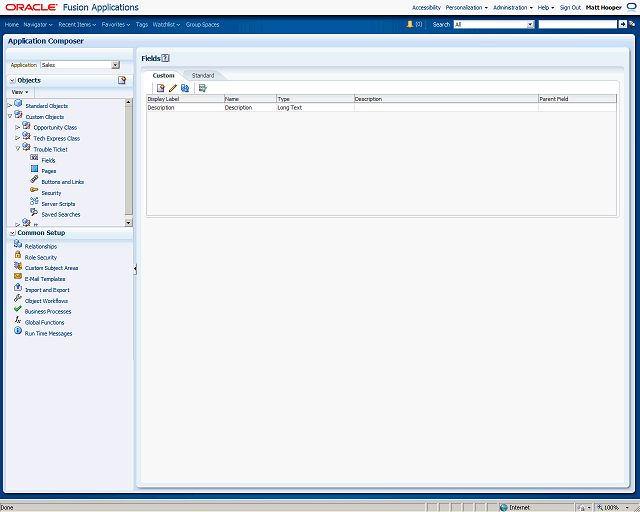Select the Server Scripts tree item

point(58,204)
